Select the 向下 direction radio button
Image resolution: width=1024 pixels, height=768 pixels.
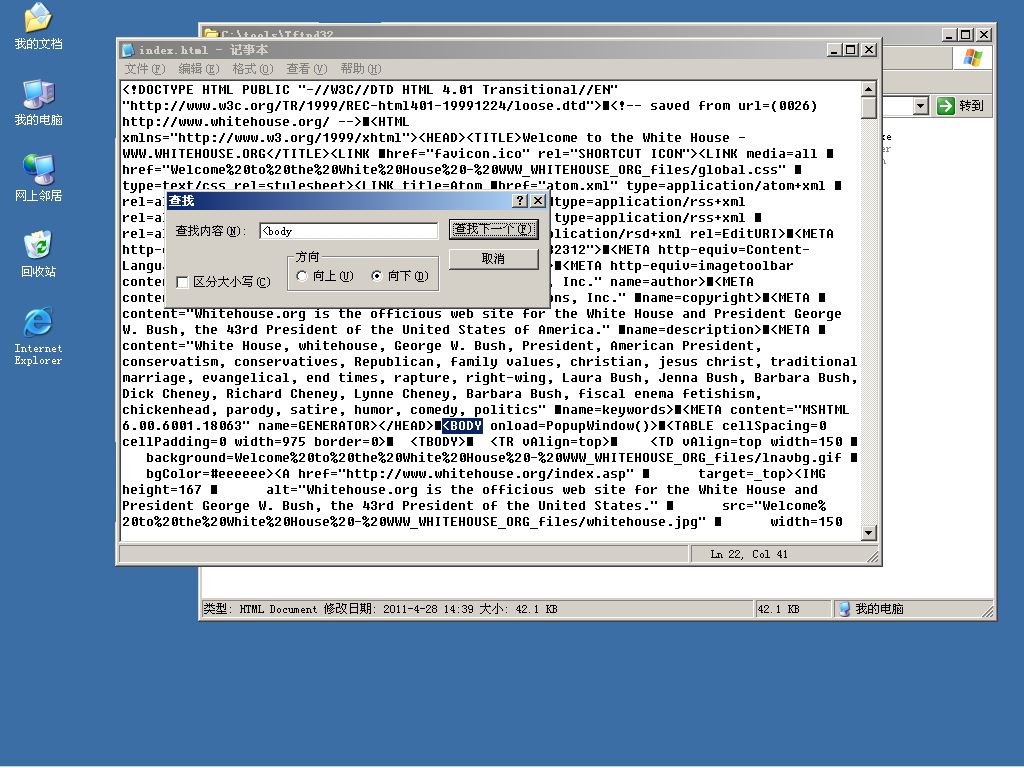[377, 276]
